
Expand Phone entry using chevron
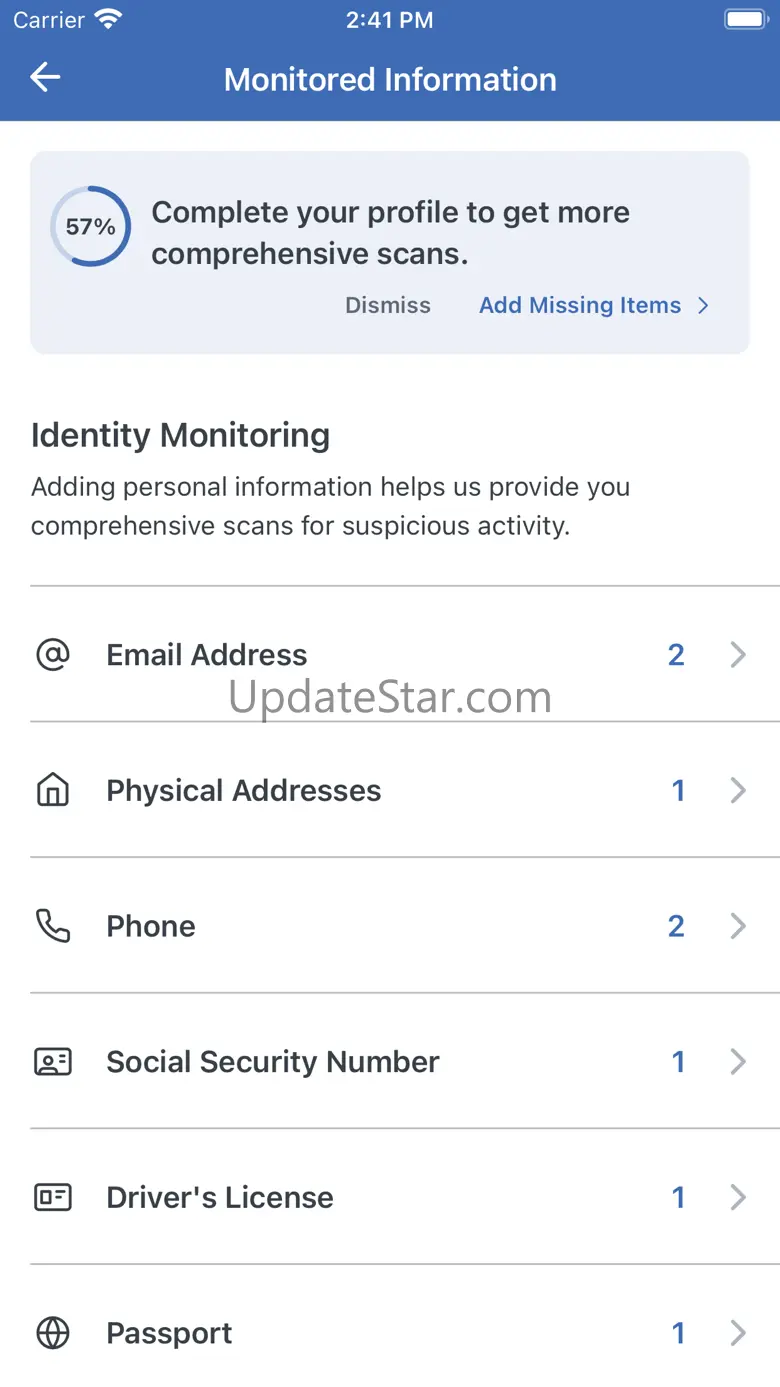point(738,926)
